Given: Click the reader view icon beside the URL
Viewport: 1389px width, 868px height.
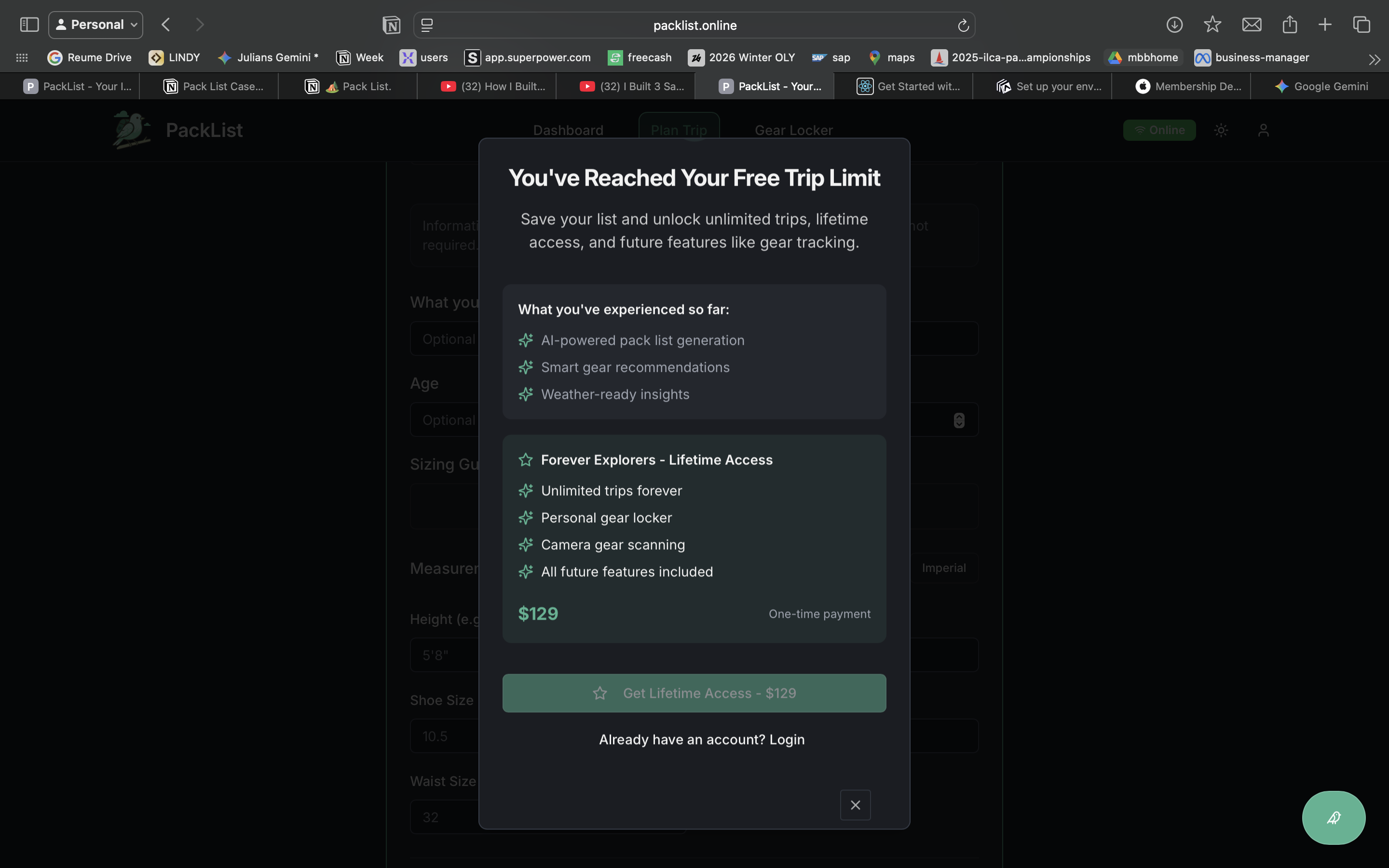Looking at the screenshot, I should tap(427, 25).
